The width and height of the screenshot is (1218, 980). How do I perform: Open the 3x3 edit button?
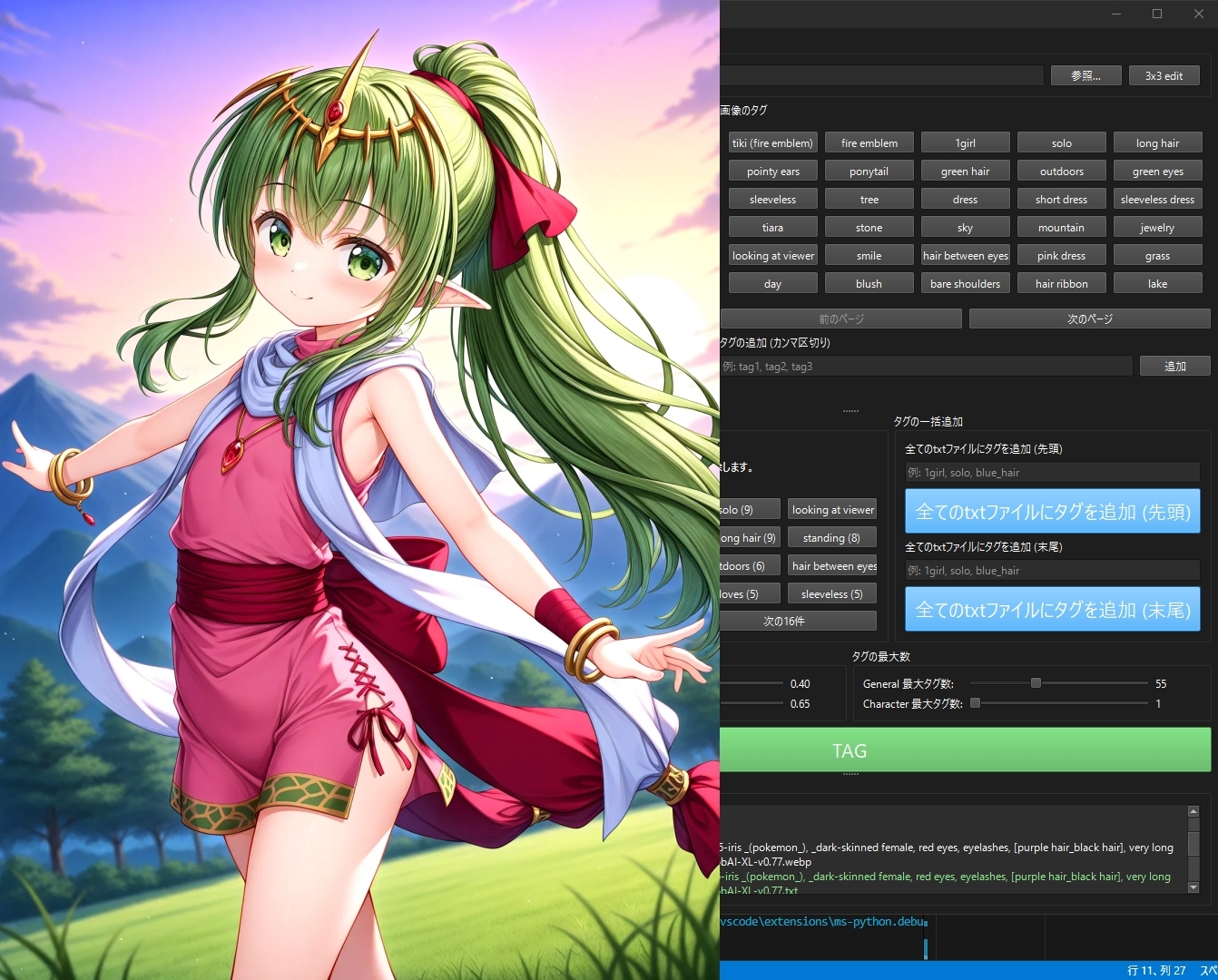(x=1164, y=76)
